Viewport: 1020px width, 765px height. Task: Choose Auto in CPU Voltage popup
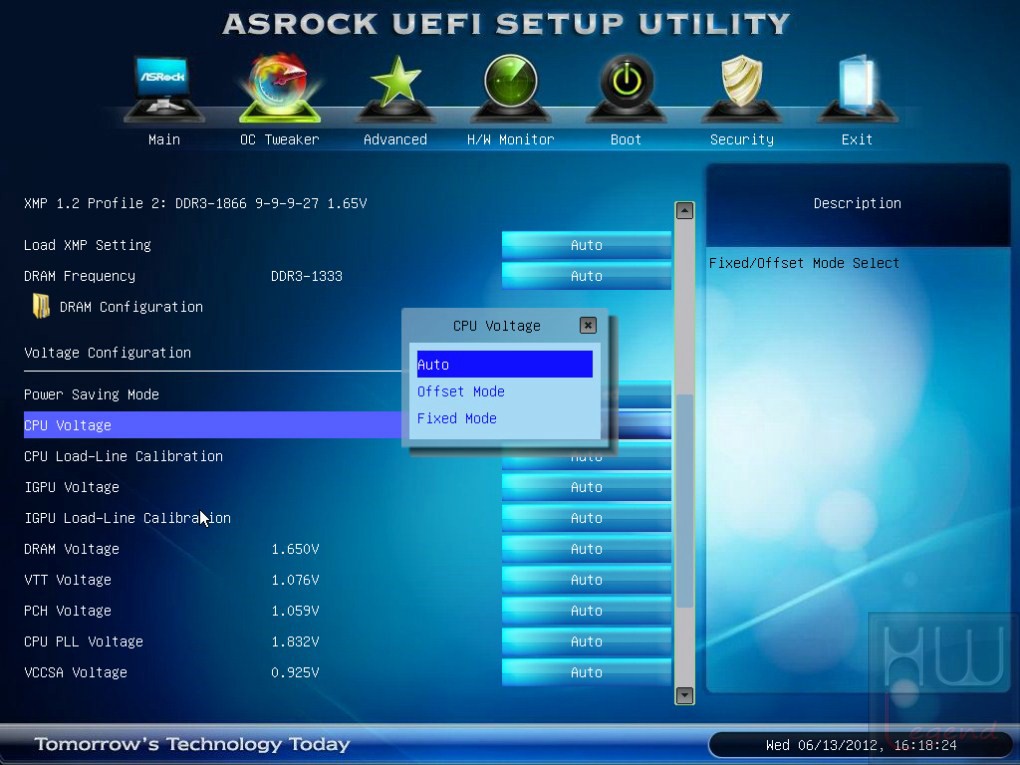(x=505, y=364)
